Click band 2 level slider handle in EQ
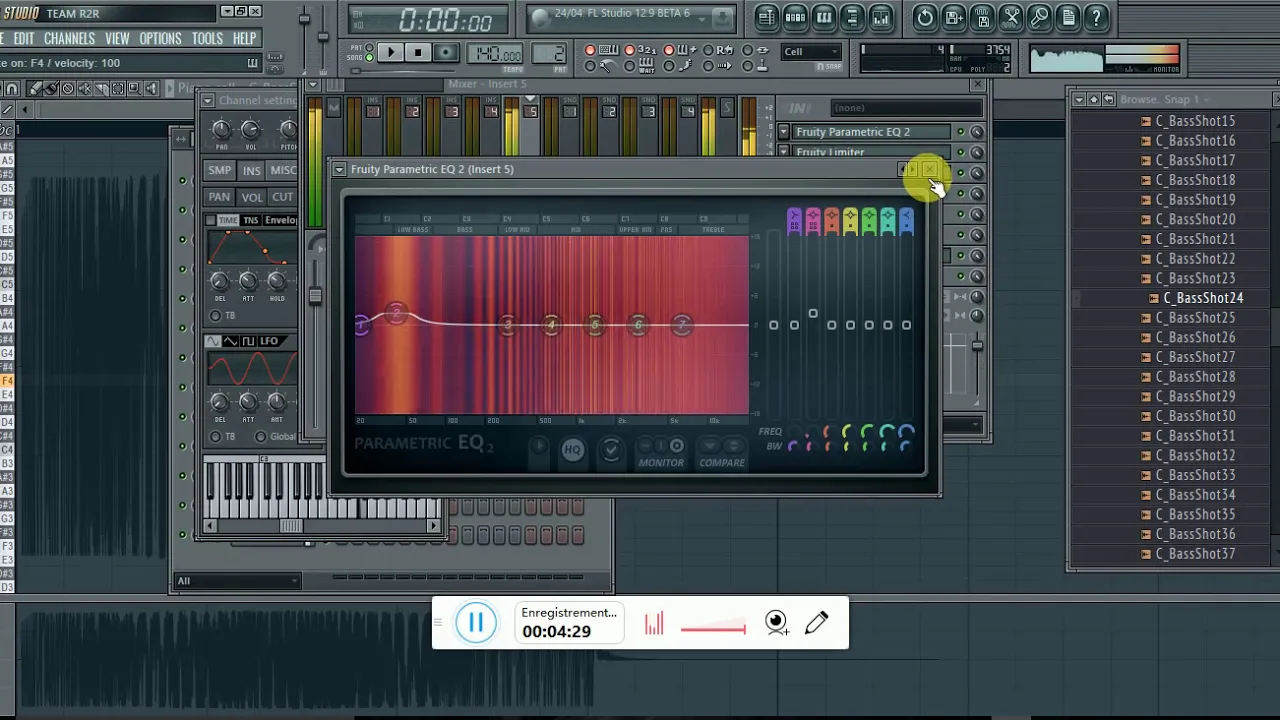This screenshot has width=1280, height=720. [x=813, y=313]
